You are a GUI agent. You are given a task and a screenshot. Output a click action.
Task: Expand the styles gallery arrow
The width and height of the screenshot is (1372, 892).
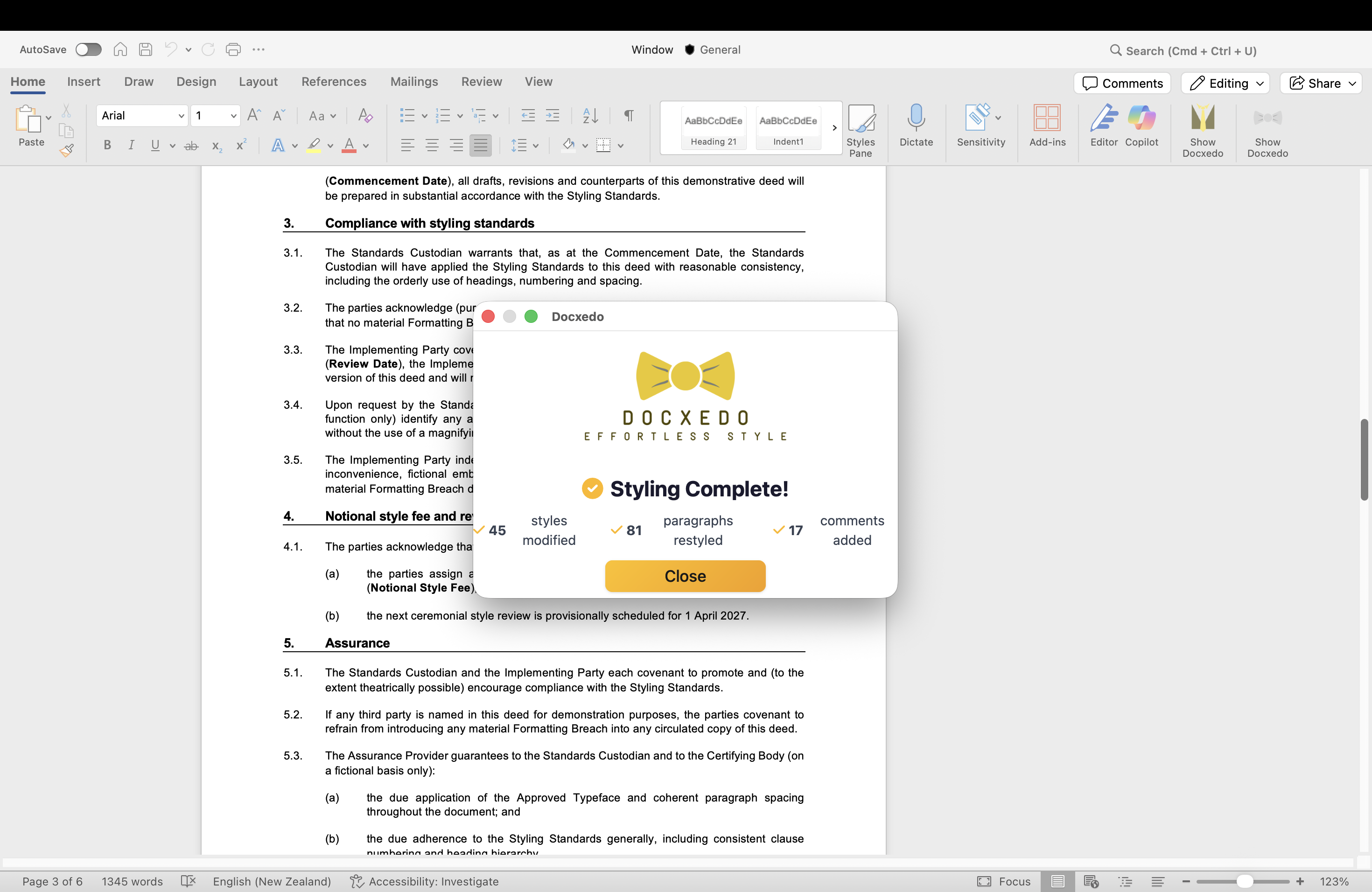834,128
